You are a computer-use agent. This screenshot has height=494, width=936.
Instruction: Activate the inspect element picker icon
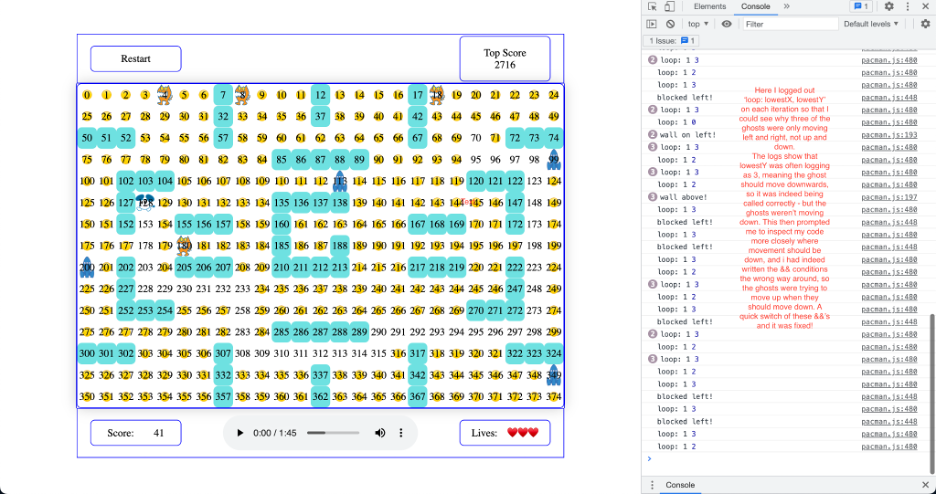pos(652,7)
